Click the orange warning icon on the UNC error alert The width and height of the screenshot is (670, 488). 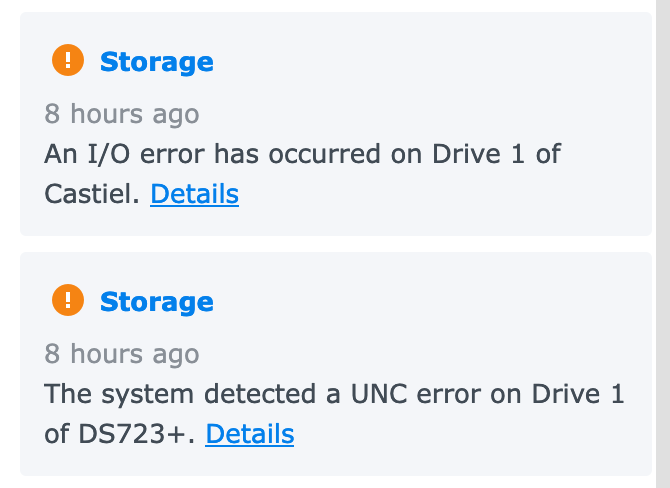pyautogui.click(x=68, y=300)
